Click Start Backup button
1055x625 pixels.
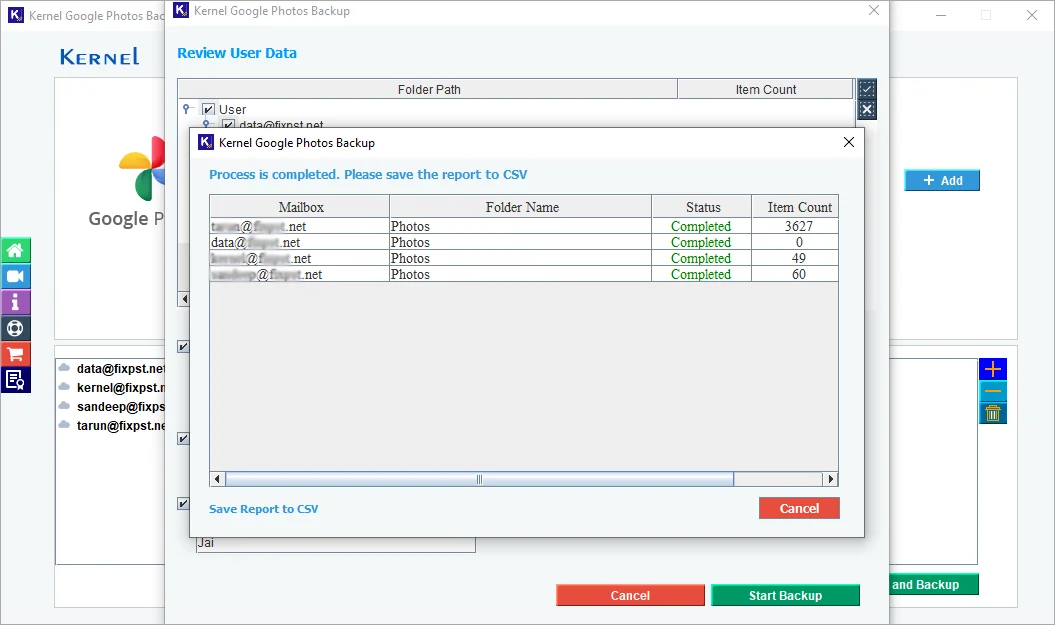(x=785, y=595)
